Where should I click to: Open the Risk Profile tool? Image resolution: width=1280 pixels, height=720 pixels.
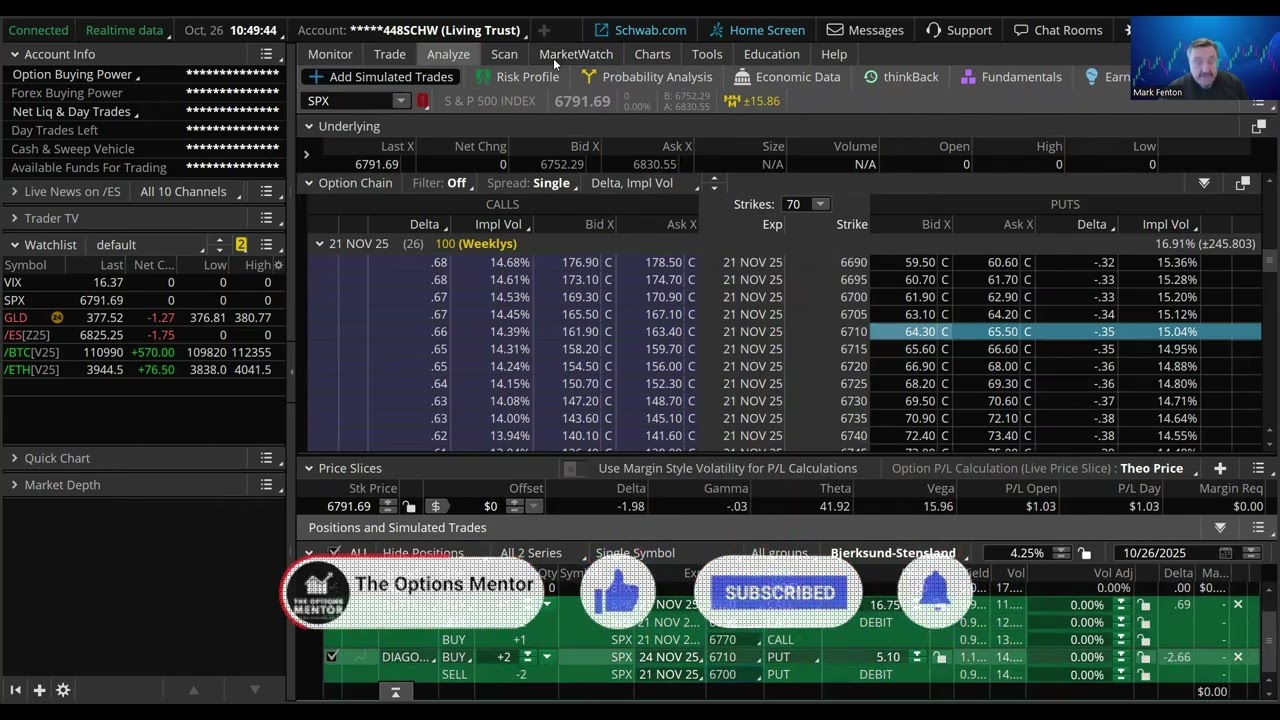(x=517, y=77)
